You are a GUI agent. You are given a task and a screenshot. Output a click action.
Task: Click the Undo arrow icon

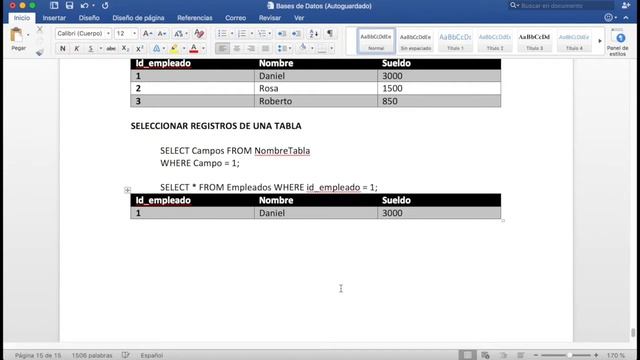tap(84, 6)
